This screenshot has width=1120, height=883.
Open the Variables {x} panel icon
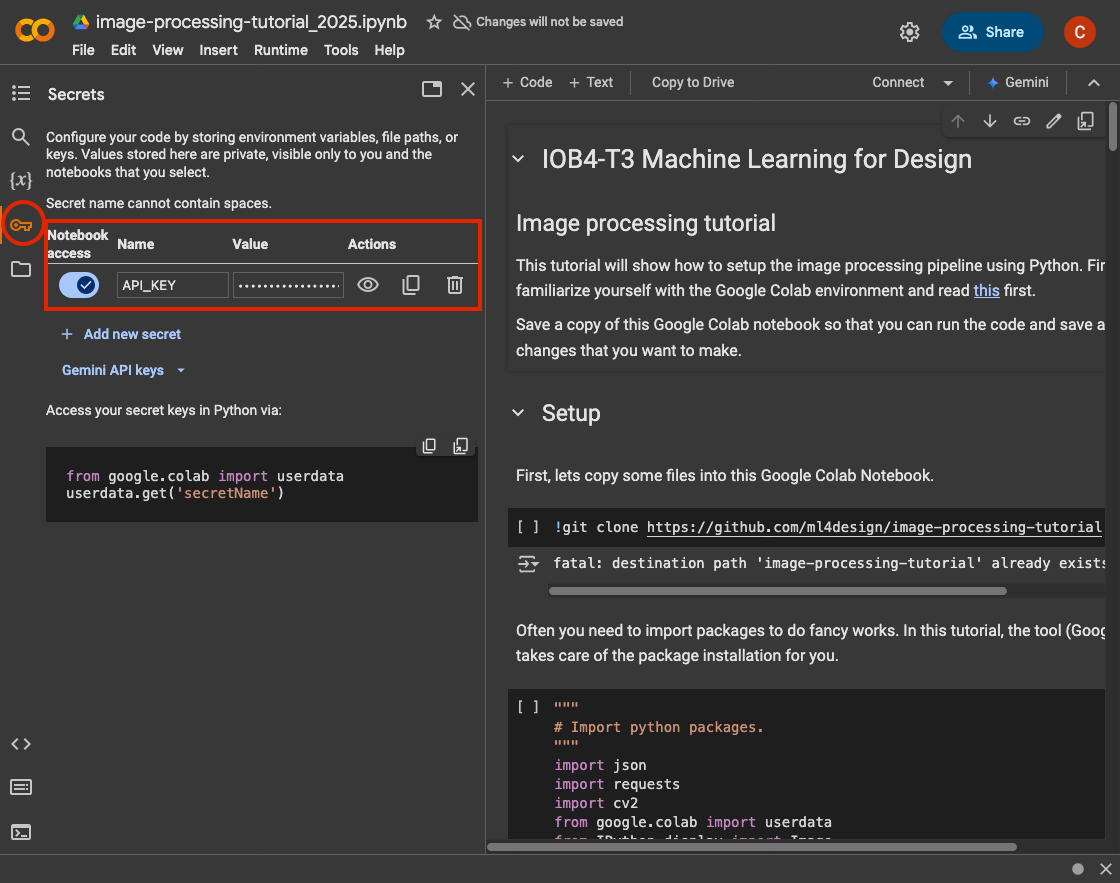coord(21,181)
